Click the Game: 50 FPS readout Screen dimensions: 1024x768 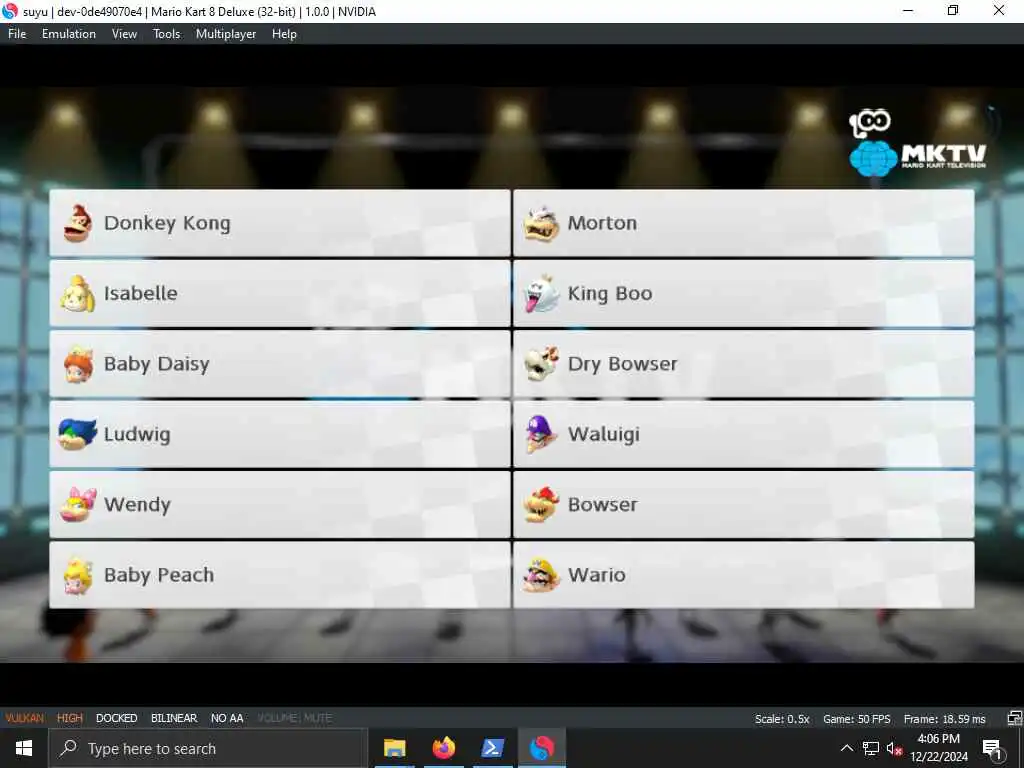coord(857,719)
